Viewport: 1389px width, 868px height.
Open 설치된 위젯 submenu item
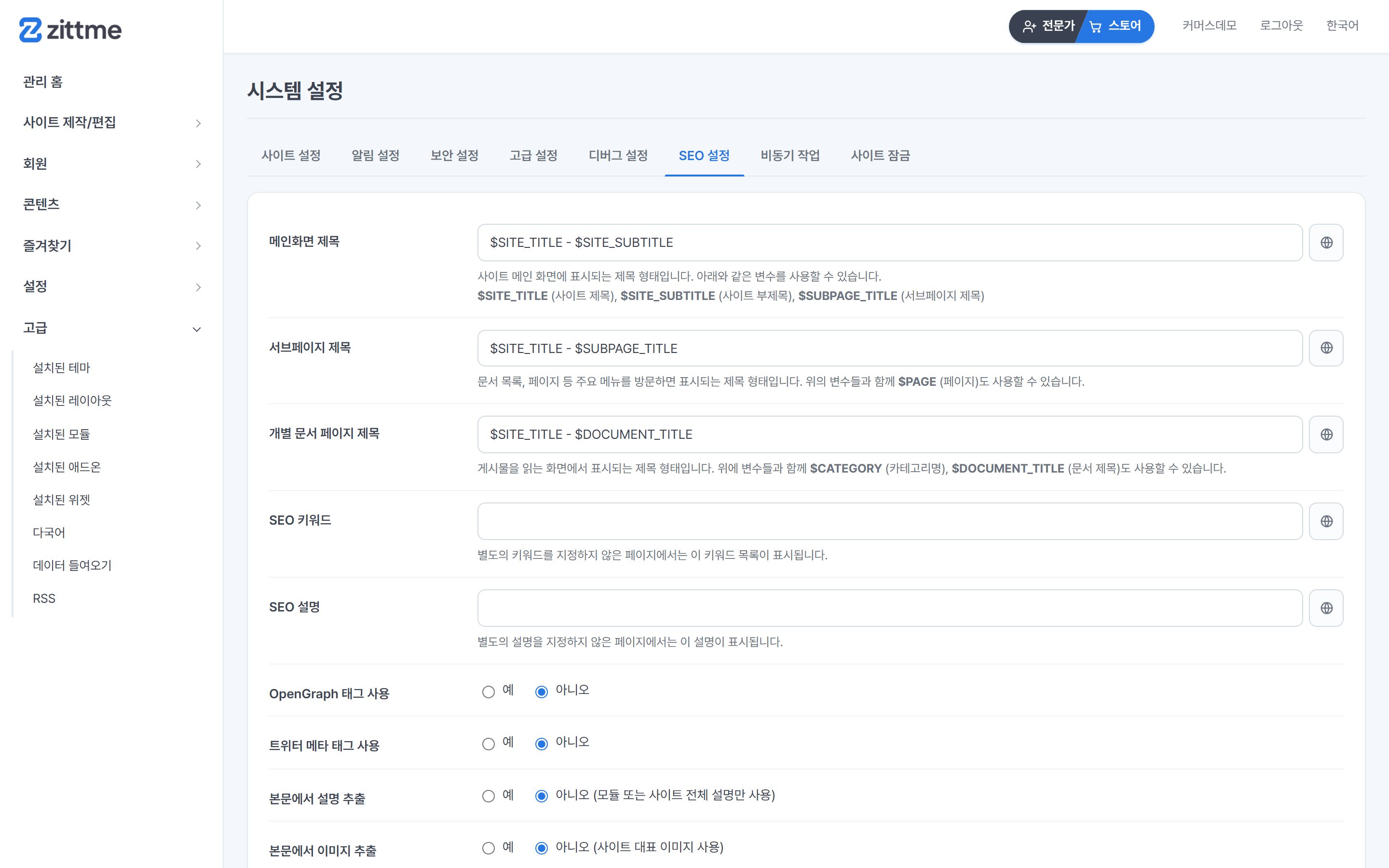click(61, 500)
